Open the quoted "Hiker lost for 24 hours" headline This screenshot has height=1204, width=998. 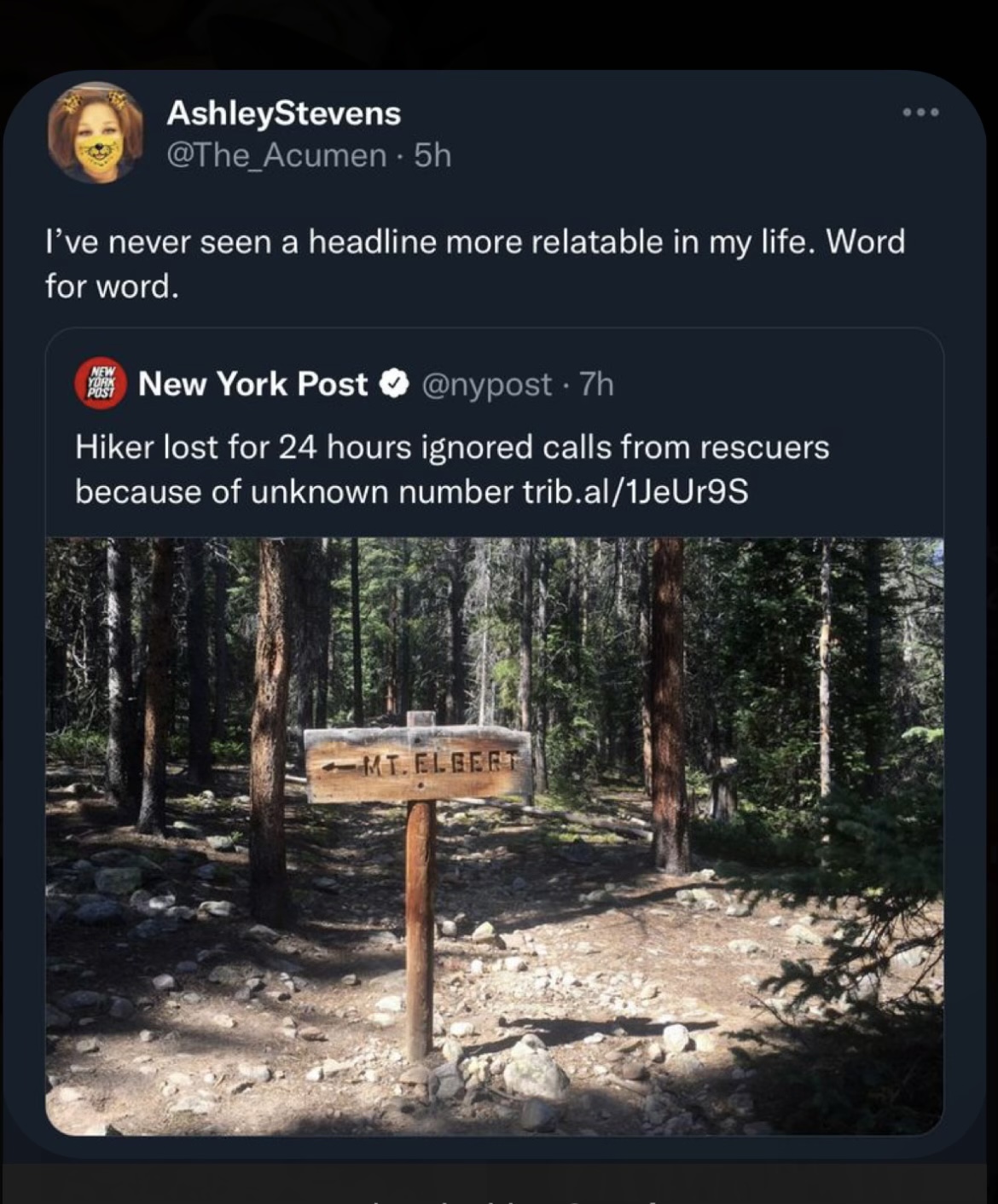tap(452, 448)
